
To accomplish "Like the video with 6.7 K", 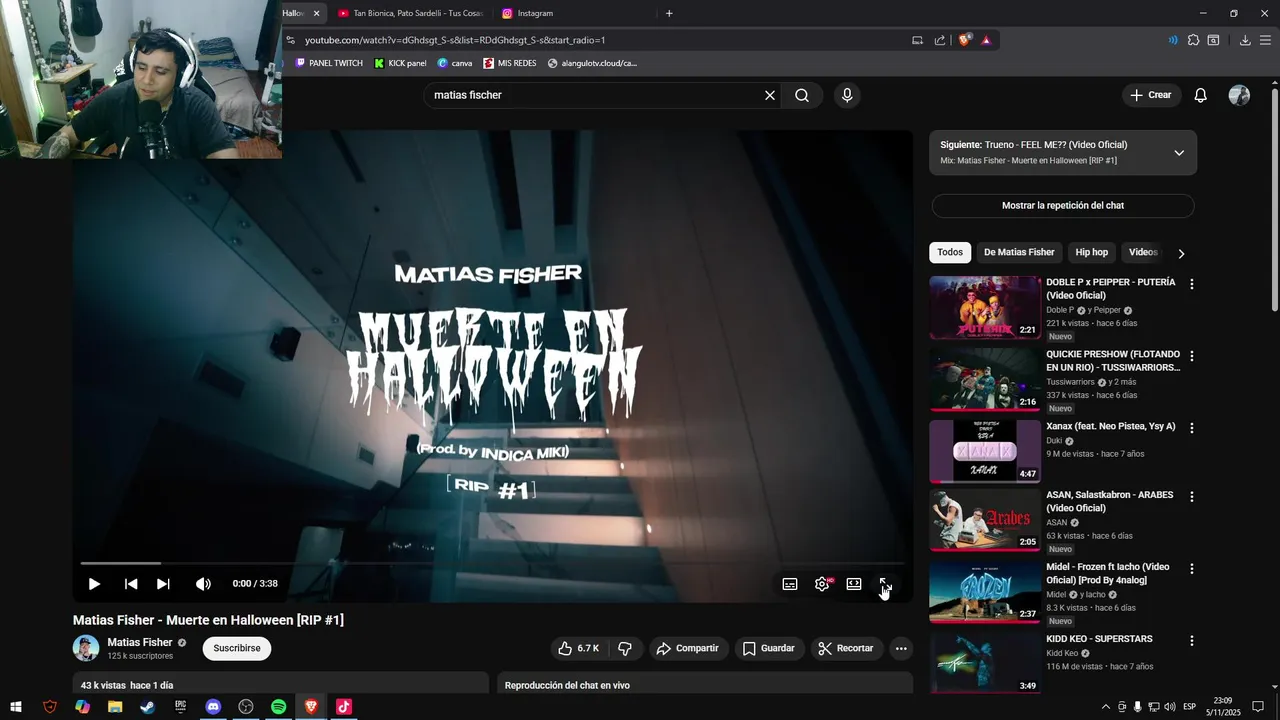I will point(579,648).
